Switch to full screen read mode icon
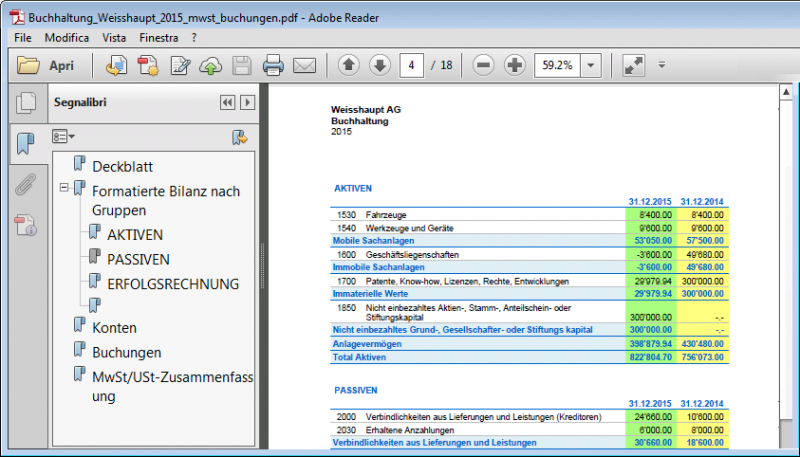The image size is (800, 457). [634, 65]
